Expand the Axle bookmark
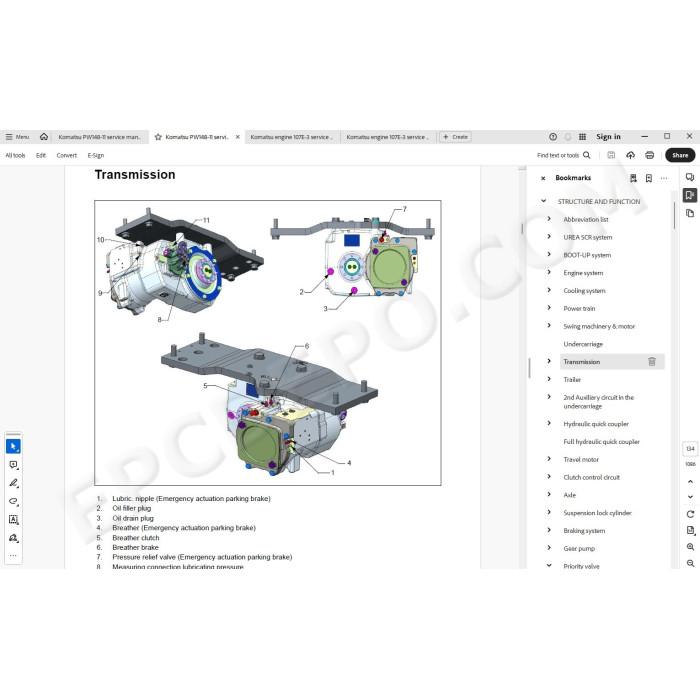 (x=550, y=494)
